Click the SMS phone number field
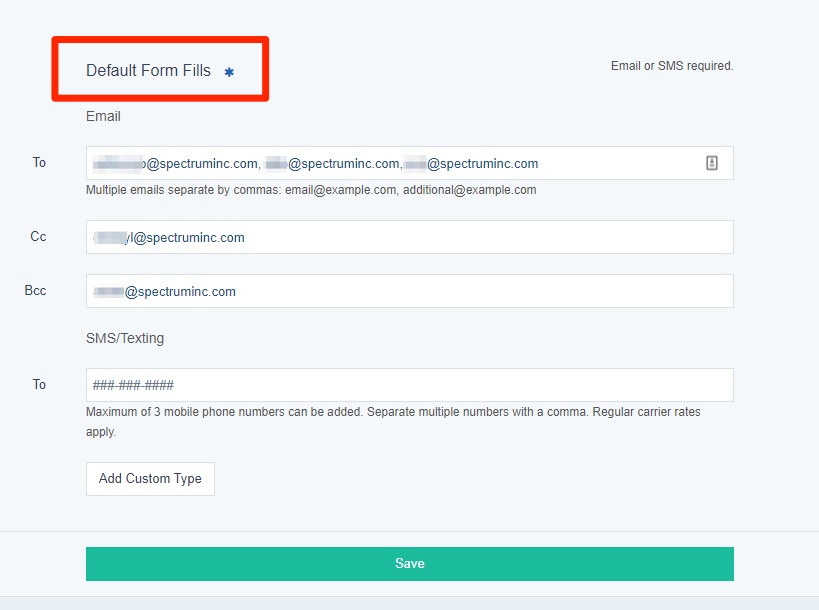The height and width of the screenshot is (610, 819). (409, 385)
